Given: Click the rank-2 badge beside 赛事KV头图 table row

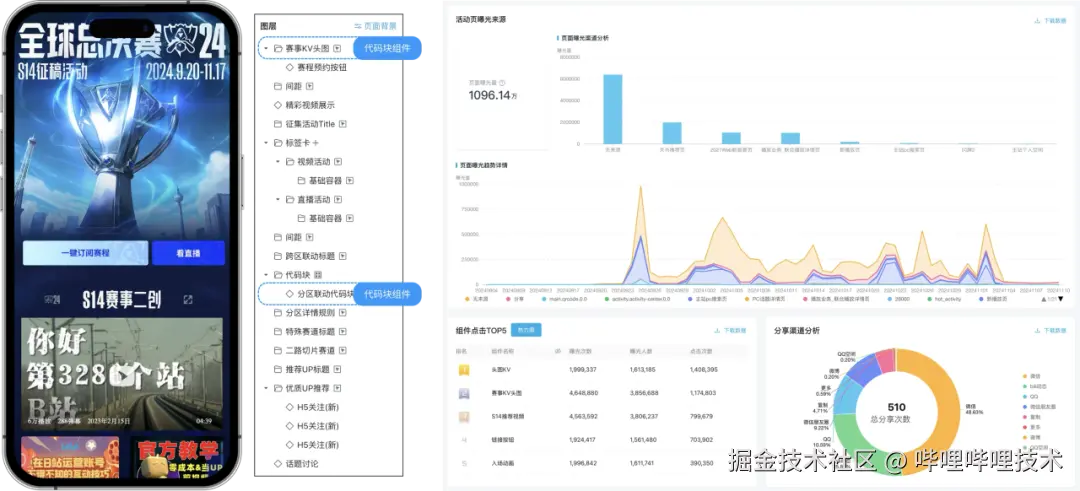Looking at the screenshot, I should coord(464,393).
